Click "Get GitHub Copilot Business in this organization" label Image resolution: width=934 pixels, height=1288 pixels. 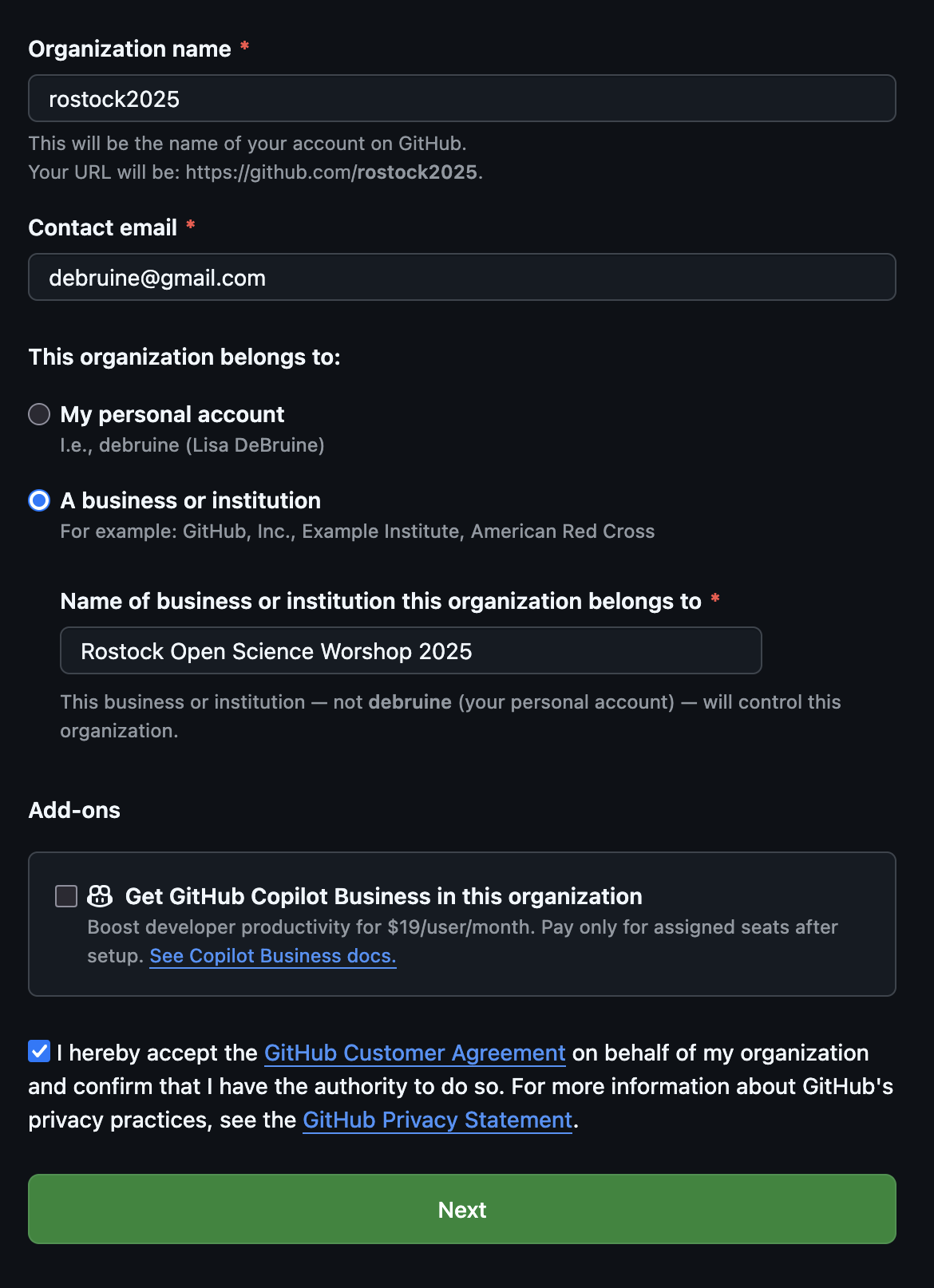point(383,897)
